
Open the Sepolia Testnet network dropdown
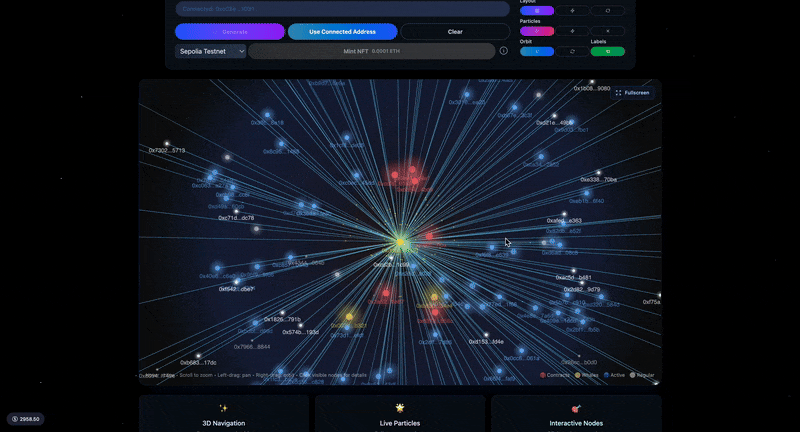click(210, 51)
